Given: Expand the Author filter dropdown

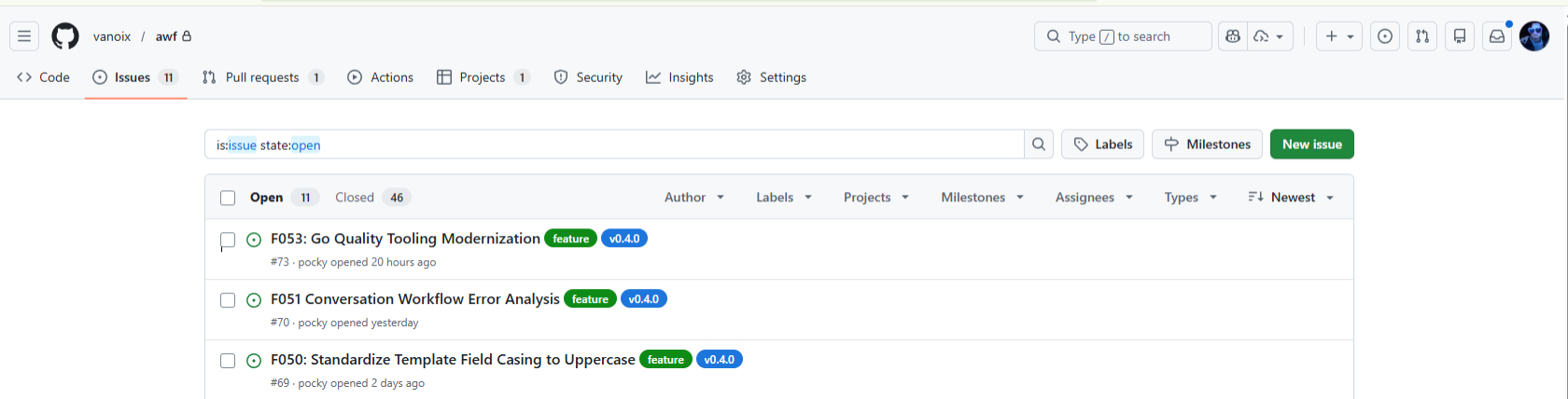Looking at the screenshot, I should click(x=693, y=198).
